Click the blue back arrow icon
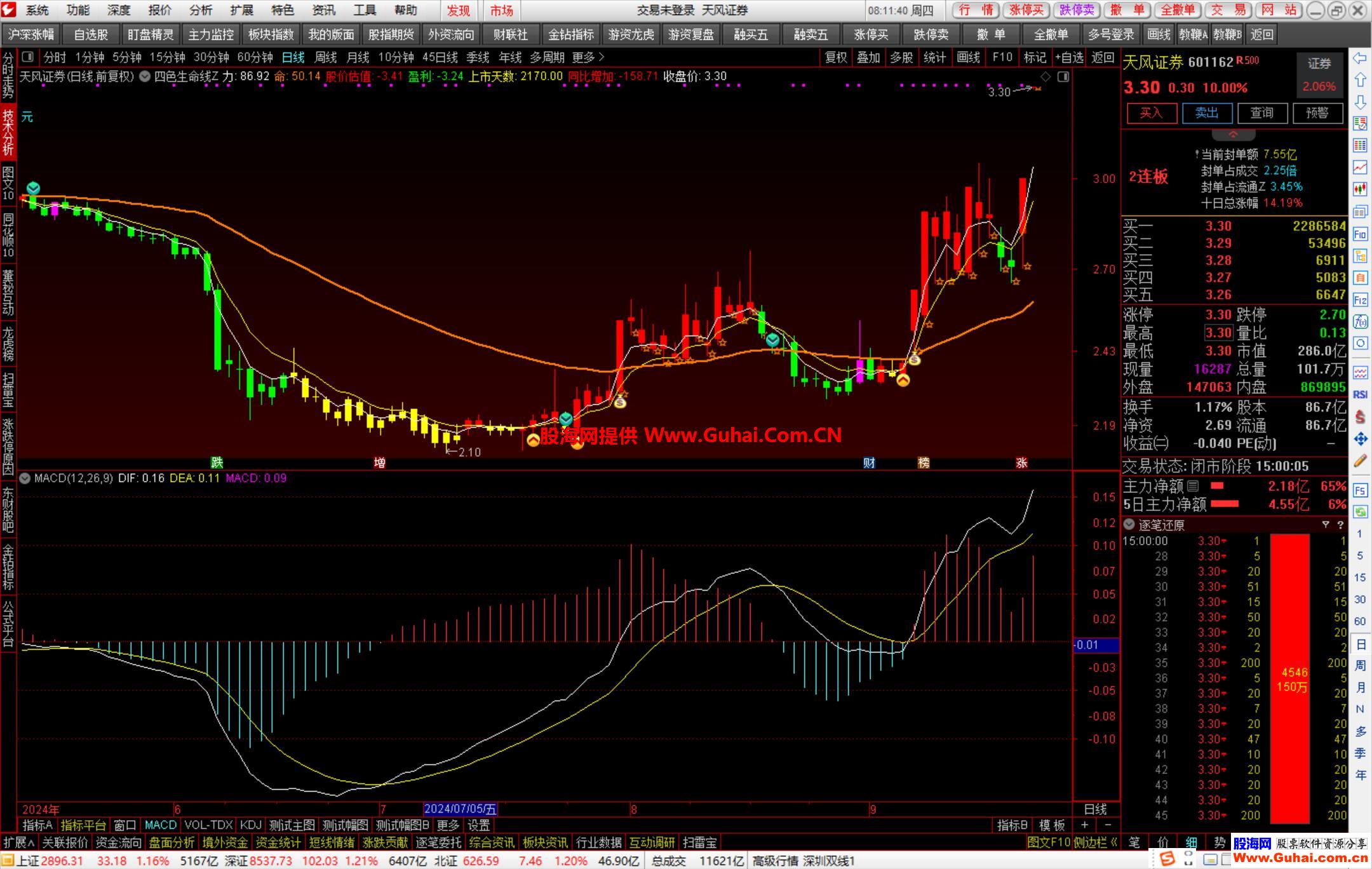Viewport: 1372px width, 869px height. point(1360,58)
